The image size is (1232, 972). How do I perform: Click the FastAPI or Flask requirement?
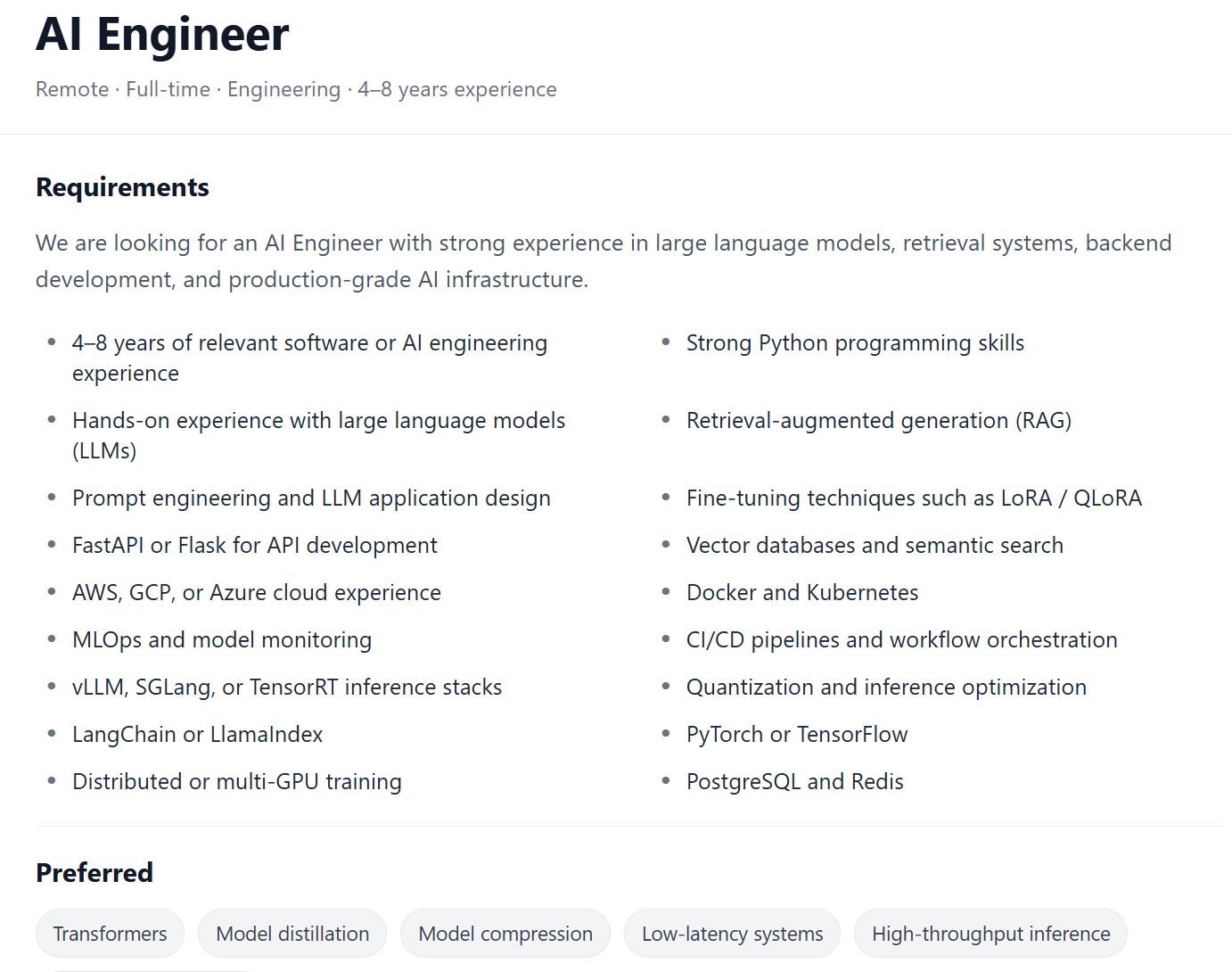click(254, 545)
